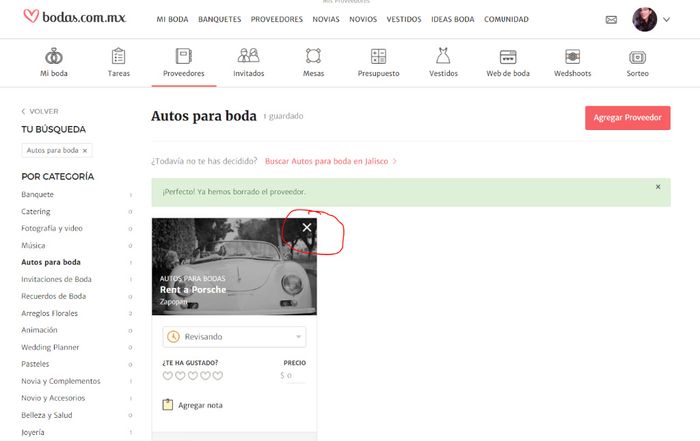700x441 pixels.
Task: Open the Vestidos dress icon
Action: tap(443, 56)
